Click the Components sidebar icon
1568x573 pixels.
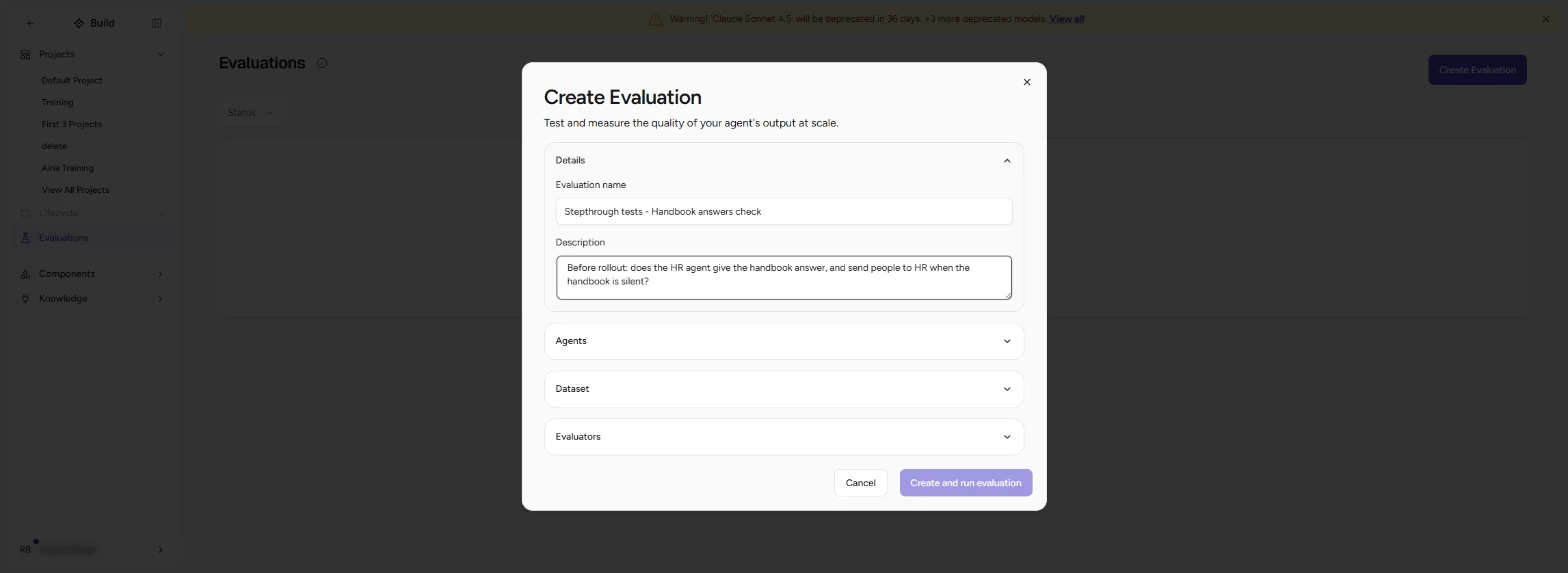tap(25, 274)
